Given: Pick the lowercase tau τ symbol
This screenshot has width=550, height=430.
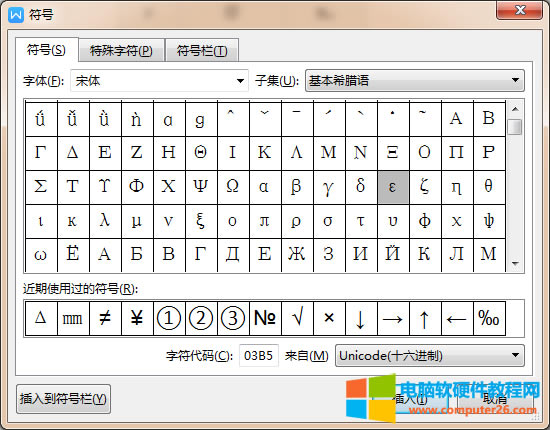Looking at the screenshot, I should (x=361, y=221).
